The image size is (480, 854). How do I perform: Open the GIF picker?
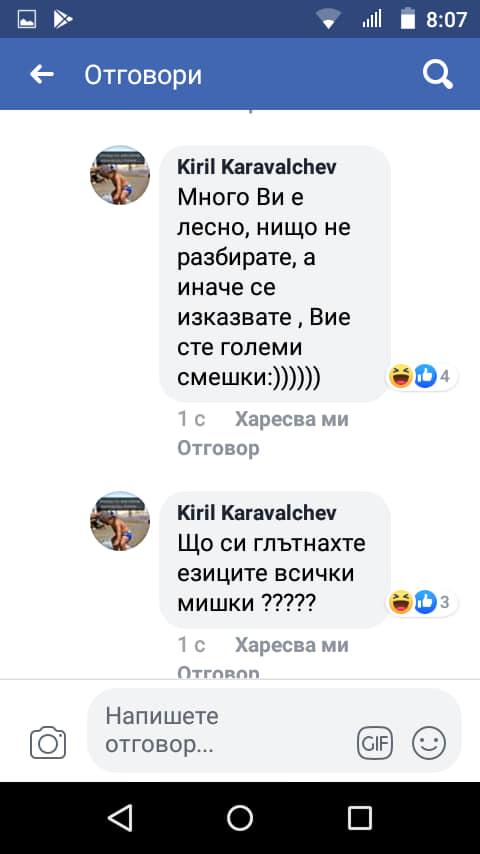pyautogui.click(x=375, y=743)
